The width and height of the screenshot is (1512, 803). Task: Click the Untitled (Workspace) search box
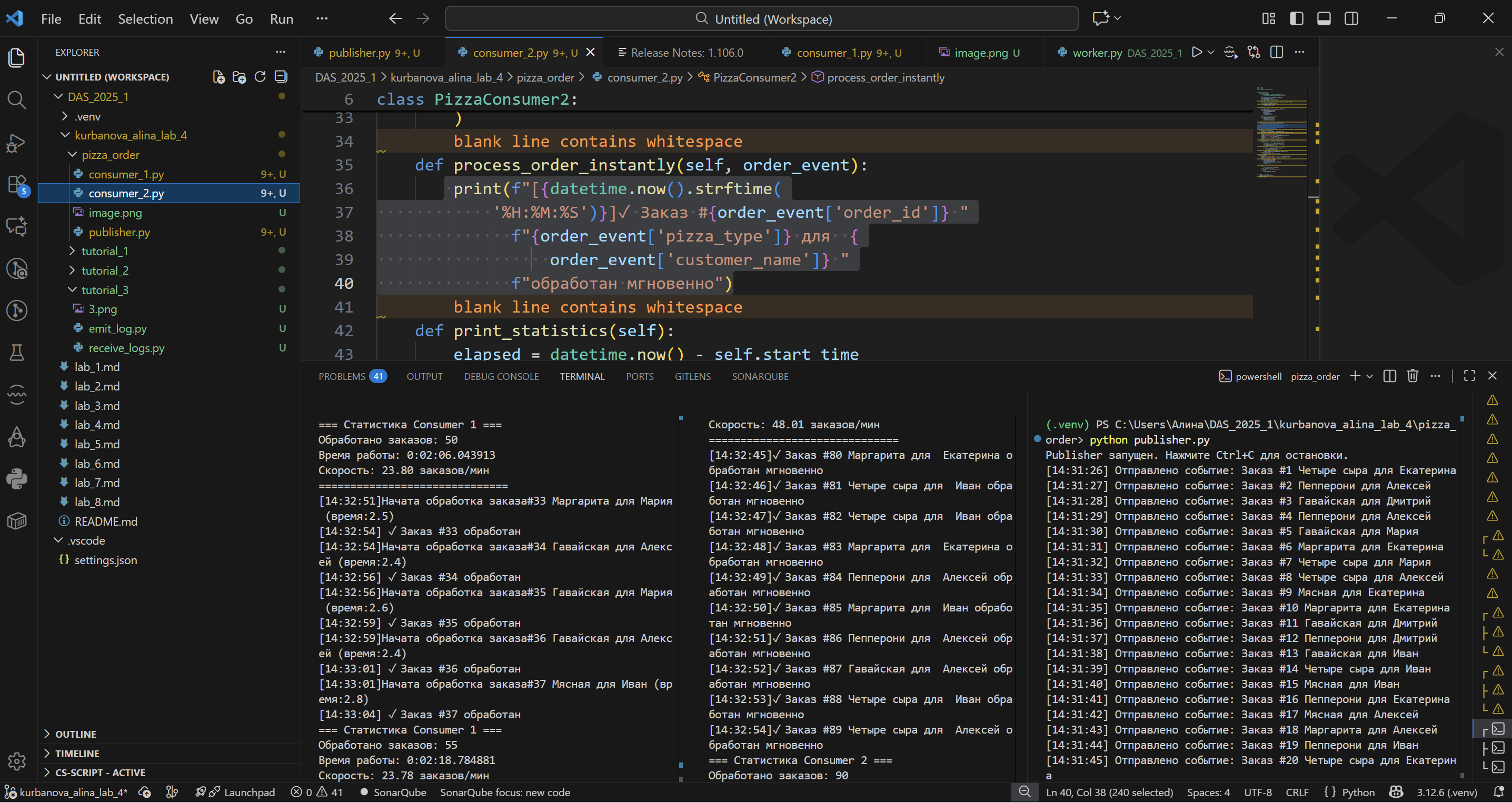click(x=761, y=19)
